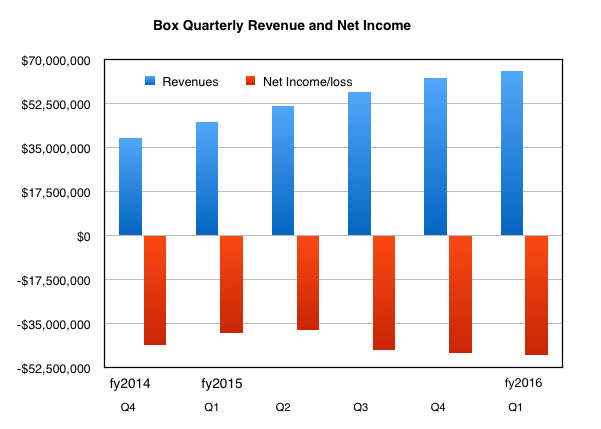Click the Q2 quarter label
Image resolution: width=601 pixels, height=429 pixels.
pos(283,407)
